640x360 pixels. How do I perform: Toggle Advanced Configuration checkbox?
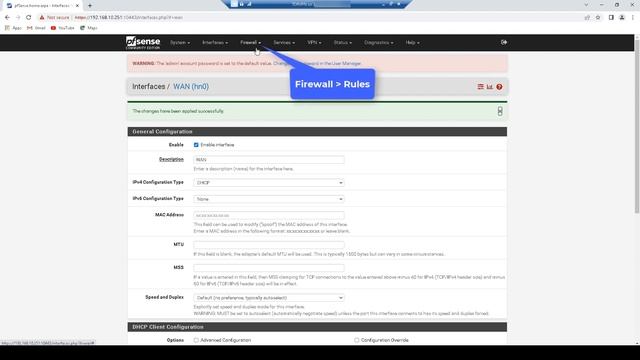click(x=196, y=340)
